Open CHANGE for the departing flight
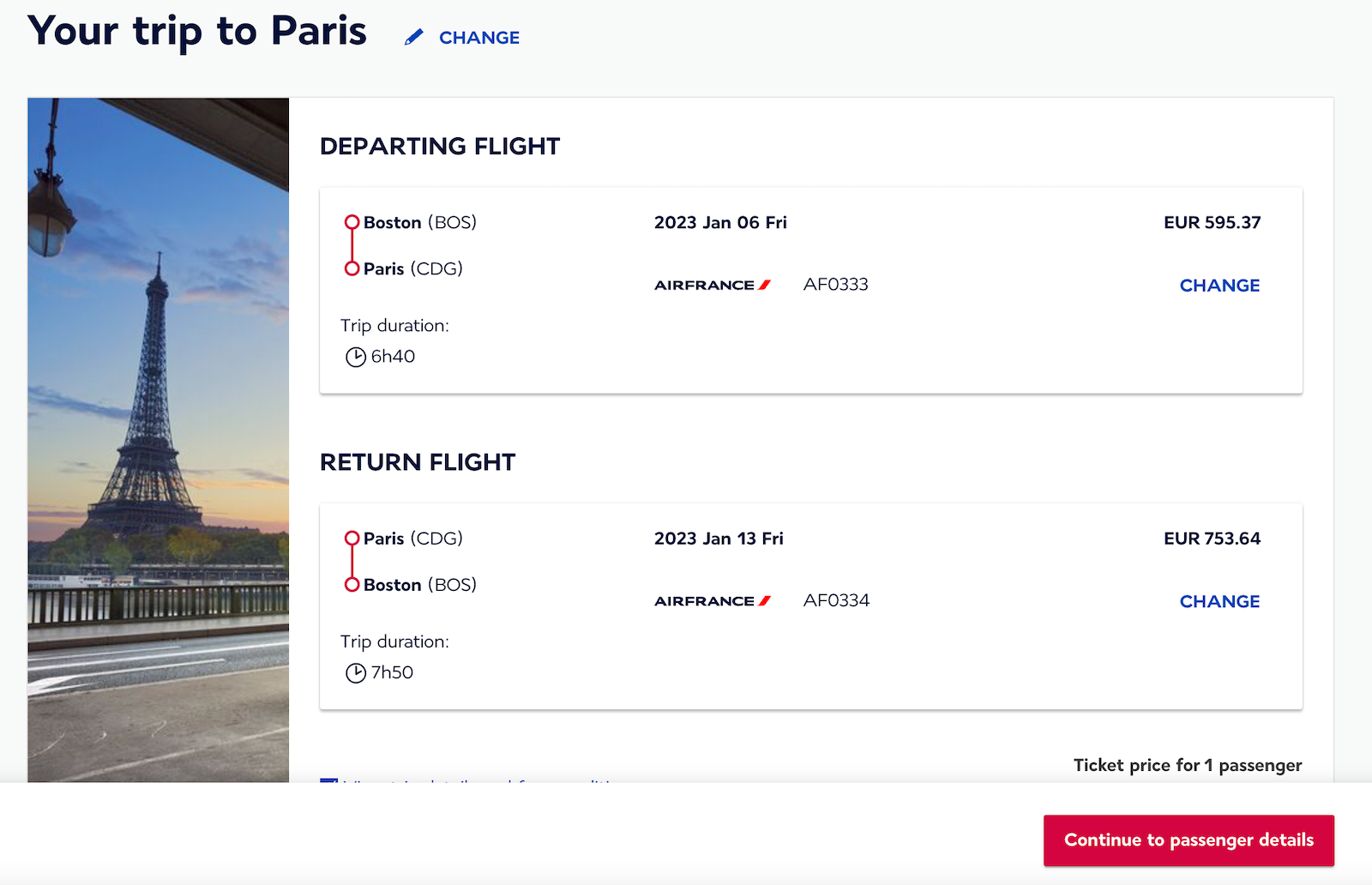 pyautogui.click(x=1219, y=285)
